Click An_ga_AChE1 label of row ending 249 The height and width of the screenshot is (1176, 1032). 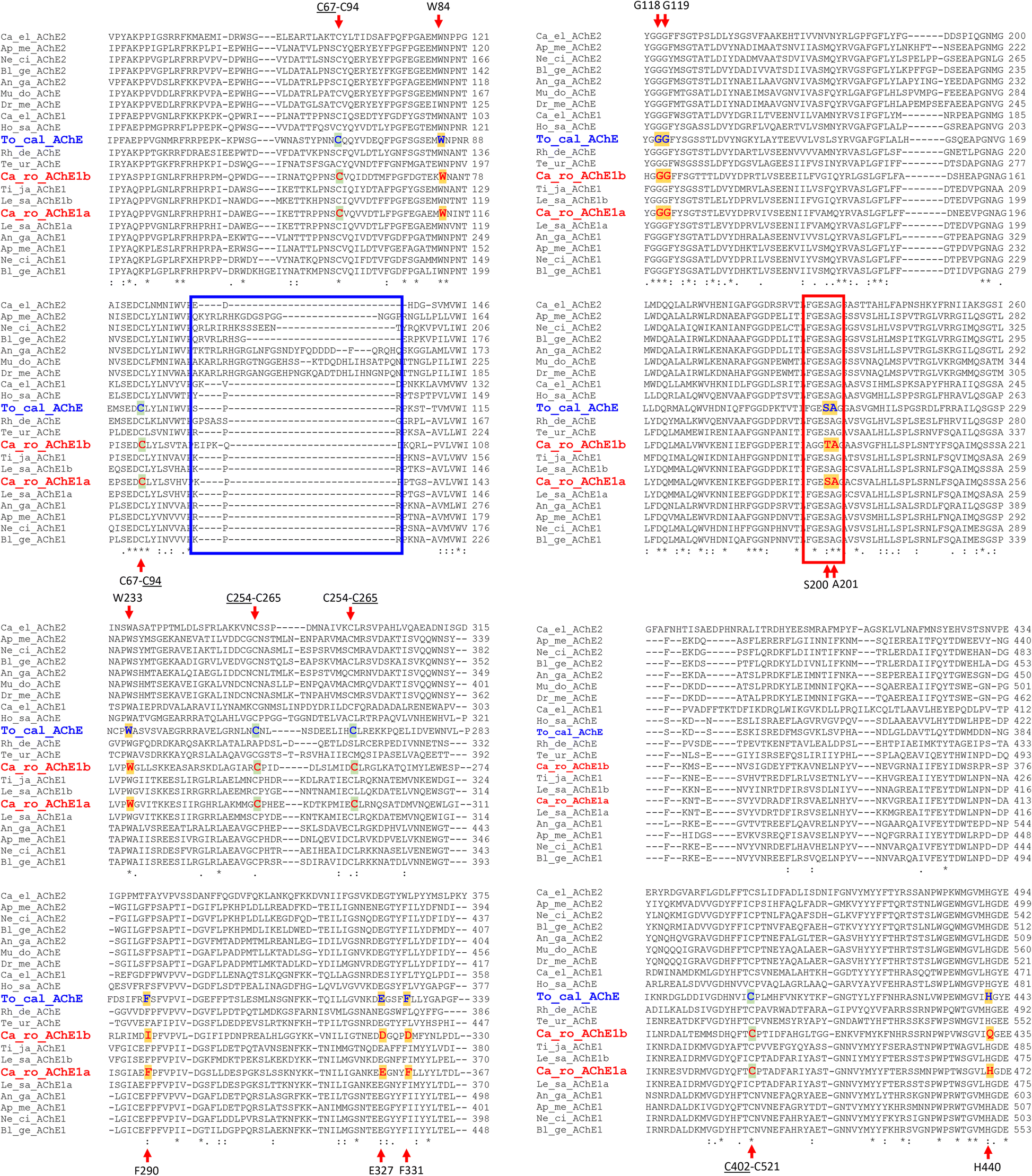click(x=33, y=237)
